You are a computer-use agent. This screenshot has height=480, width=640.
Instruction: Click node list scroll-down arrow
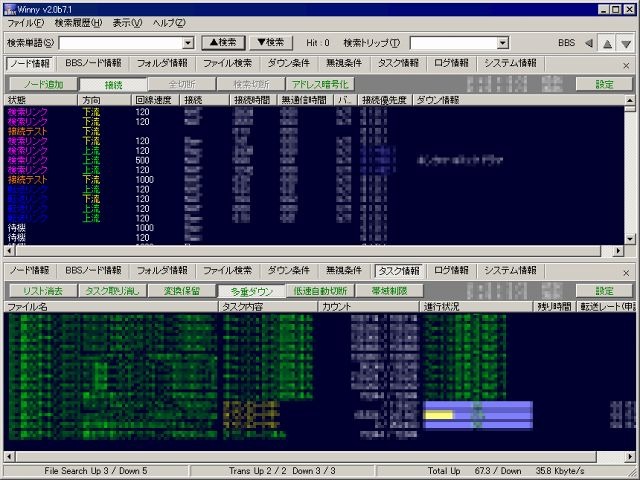pos(630,239)
